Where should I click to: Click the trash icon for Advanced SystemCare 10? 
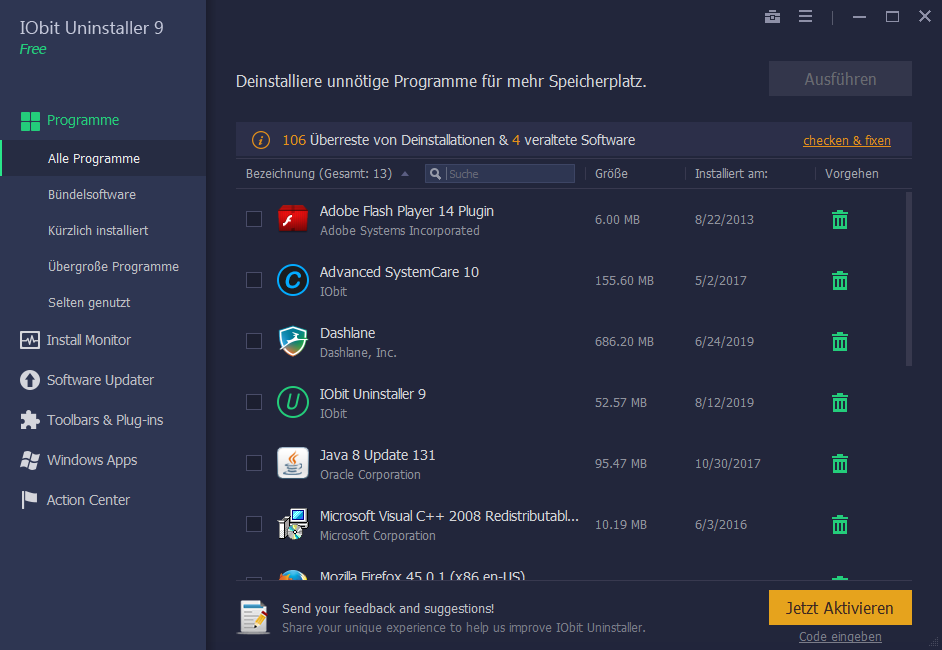(840, 281)
